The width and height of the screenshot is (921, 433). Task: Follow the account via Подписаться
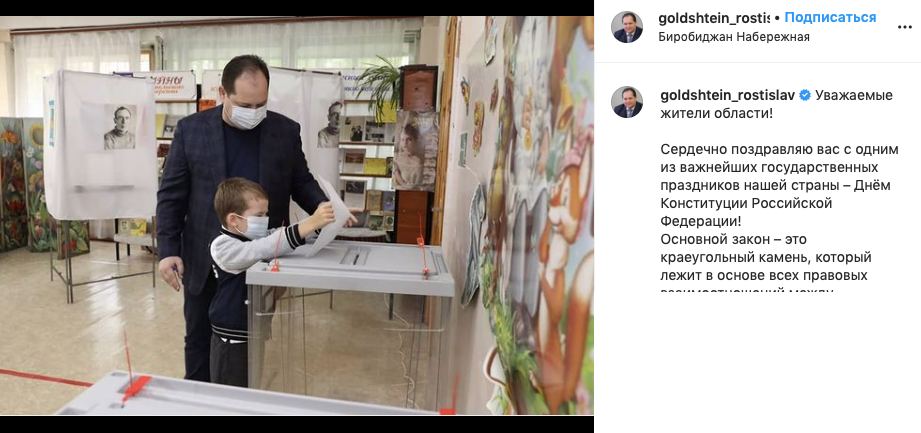pos(831,18)
